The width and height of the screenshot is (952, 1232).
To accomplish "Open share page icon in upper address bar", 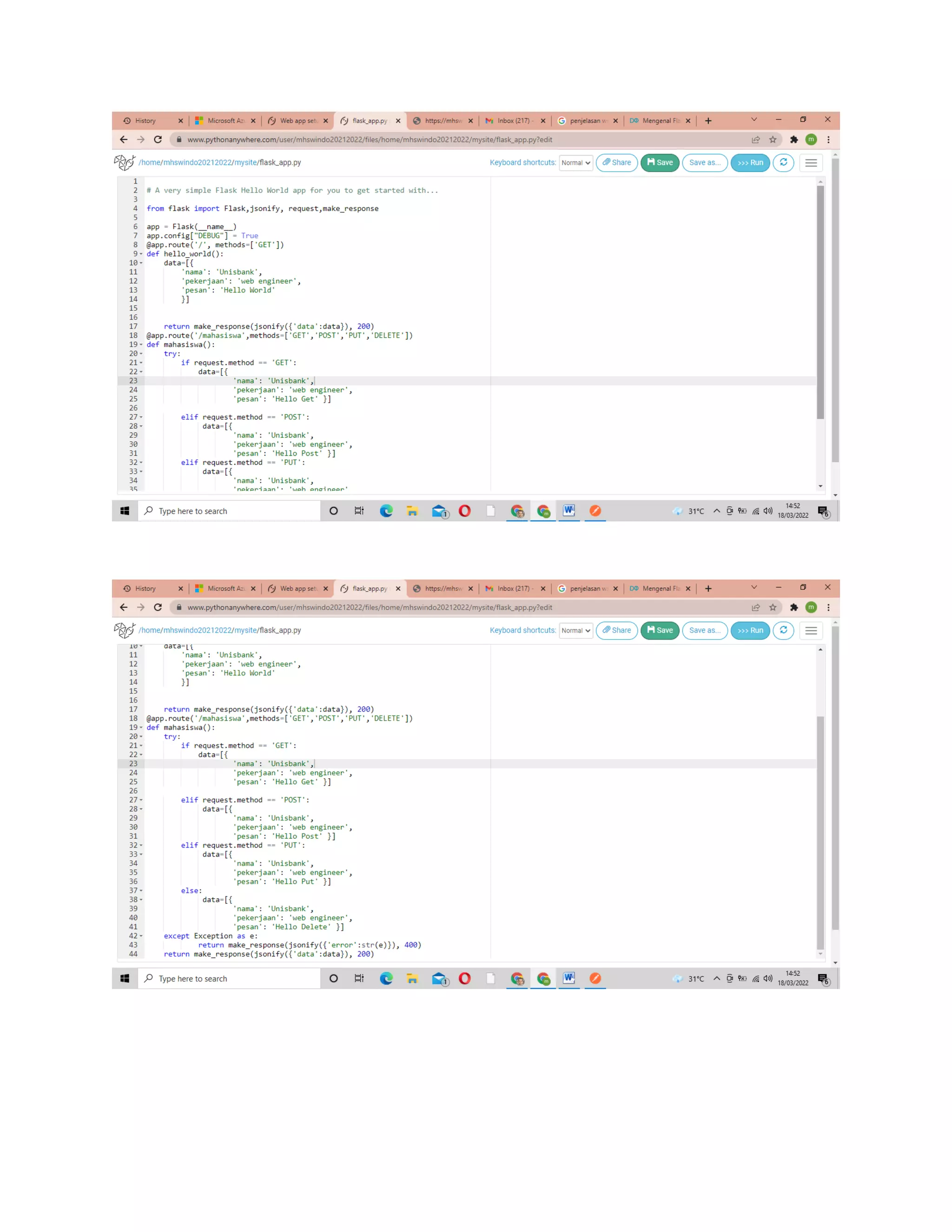I will tap(756, 139).
